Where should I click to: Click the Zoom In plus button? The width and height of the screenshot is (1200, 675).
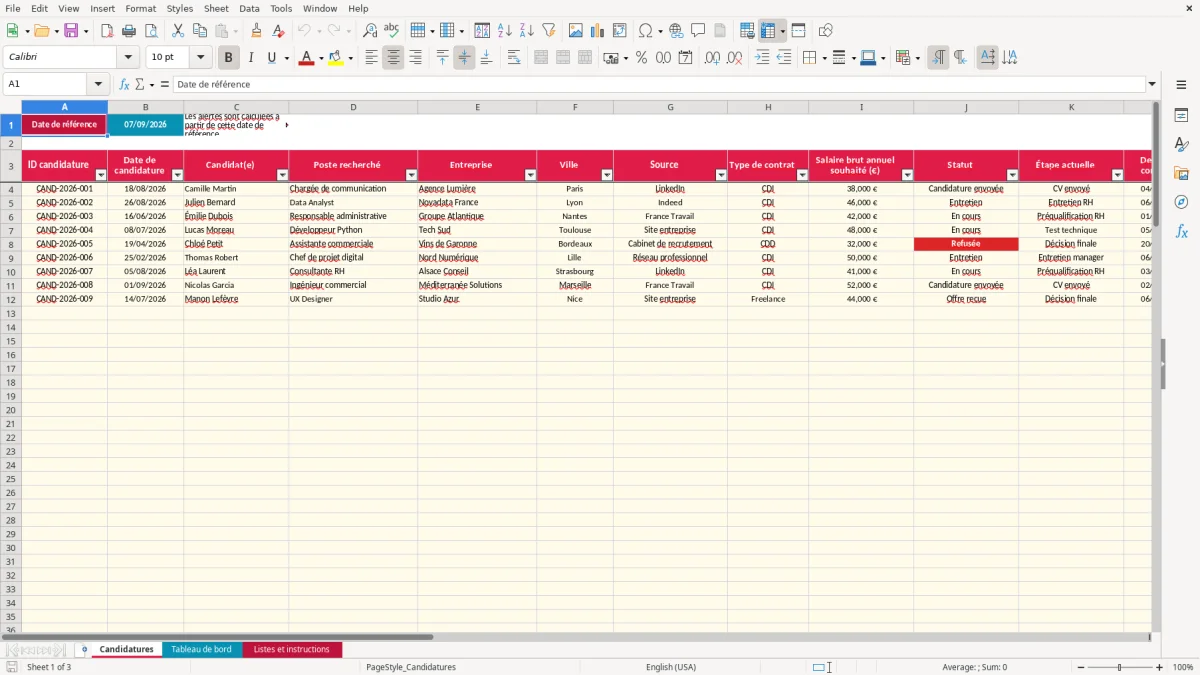1159,667
